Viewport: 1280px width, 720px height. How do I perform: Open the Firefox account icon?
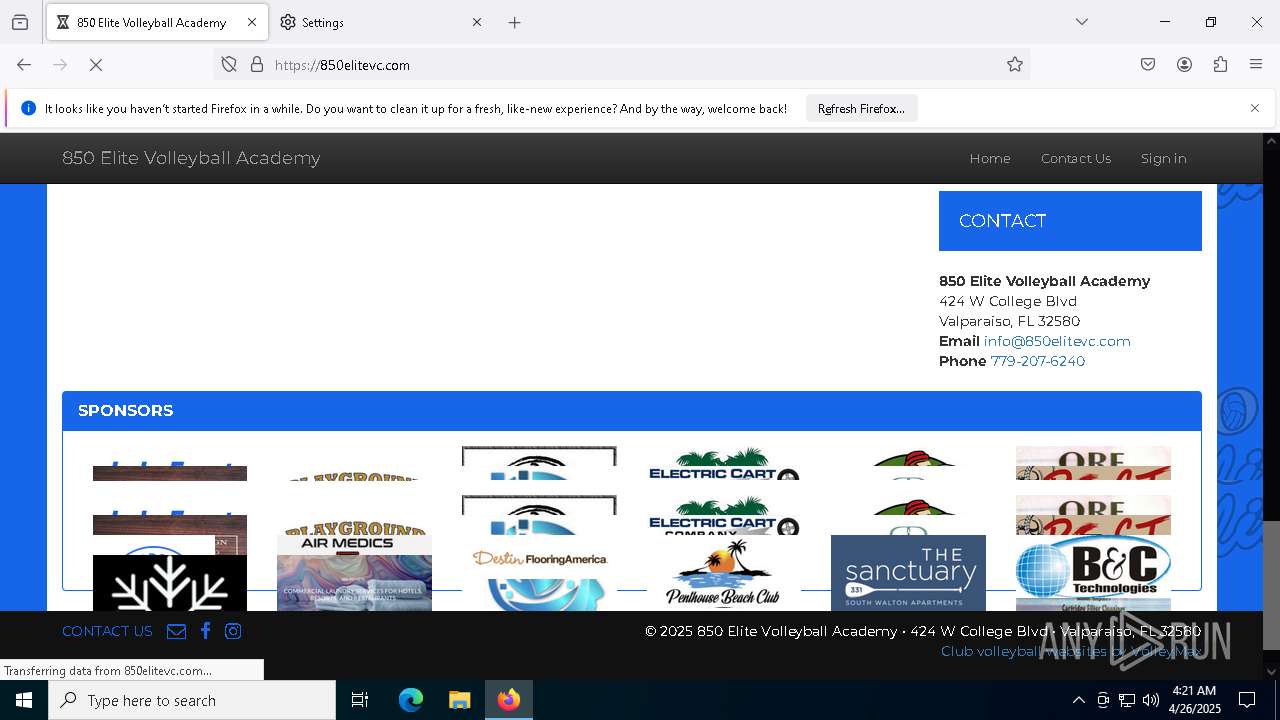click(1184, 65)
